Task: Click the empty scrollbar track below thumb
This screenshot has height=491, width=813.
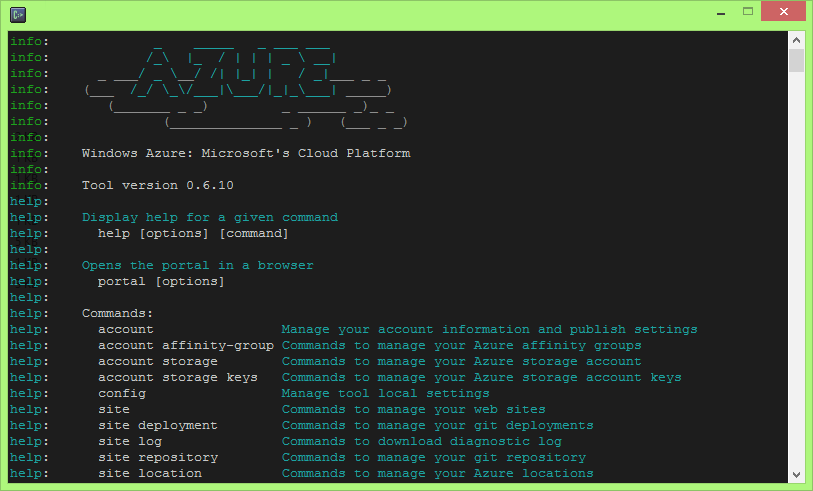Action: [796, 270]
